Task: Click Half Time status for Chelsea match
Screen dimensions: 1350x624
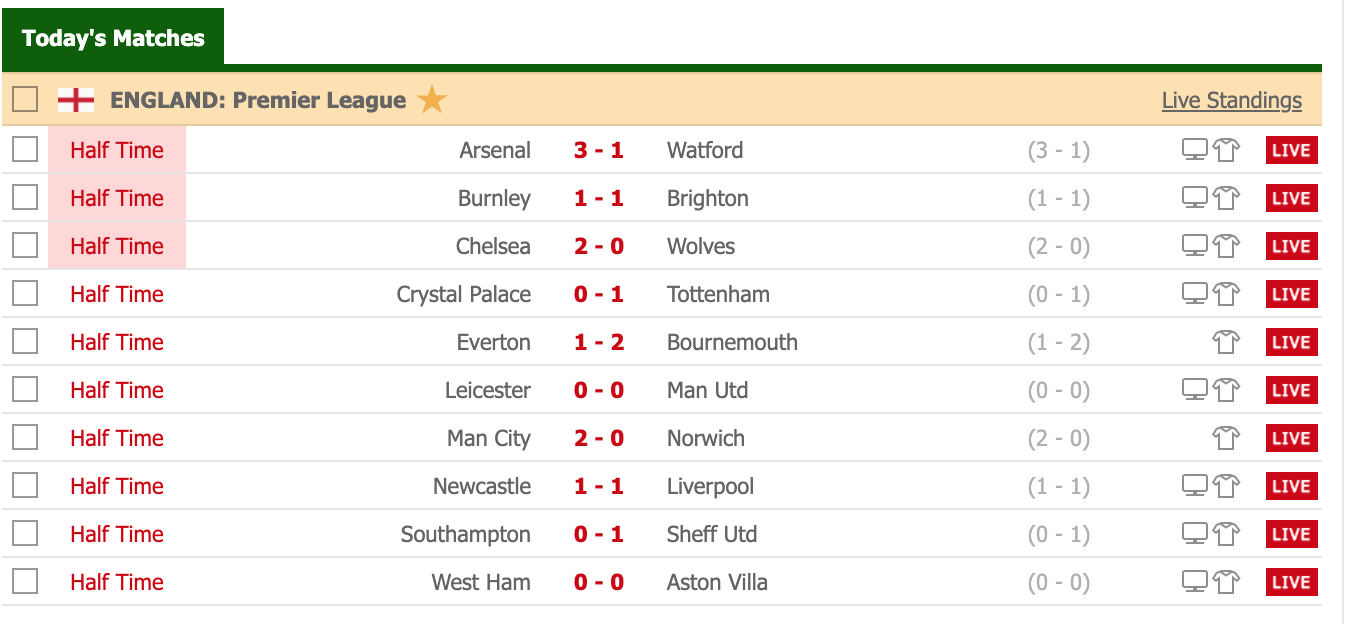Action: pos(117,246)
